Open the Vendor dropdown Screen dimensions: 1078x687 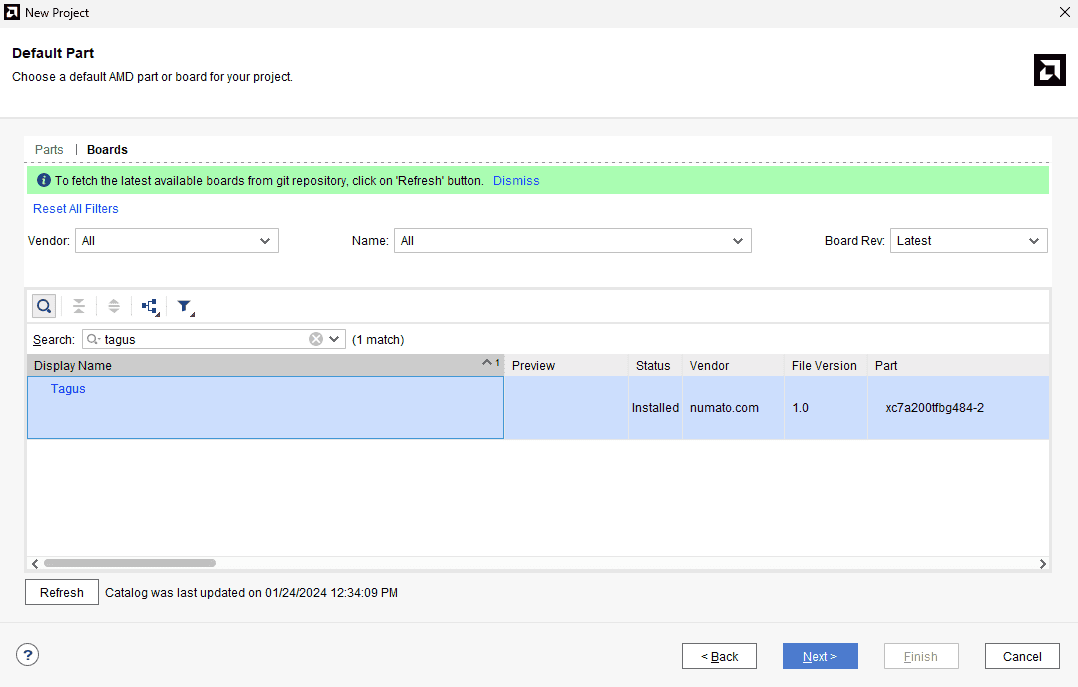tap(177, 241)
